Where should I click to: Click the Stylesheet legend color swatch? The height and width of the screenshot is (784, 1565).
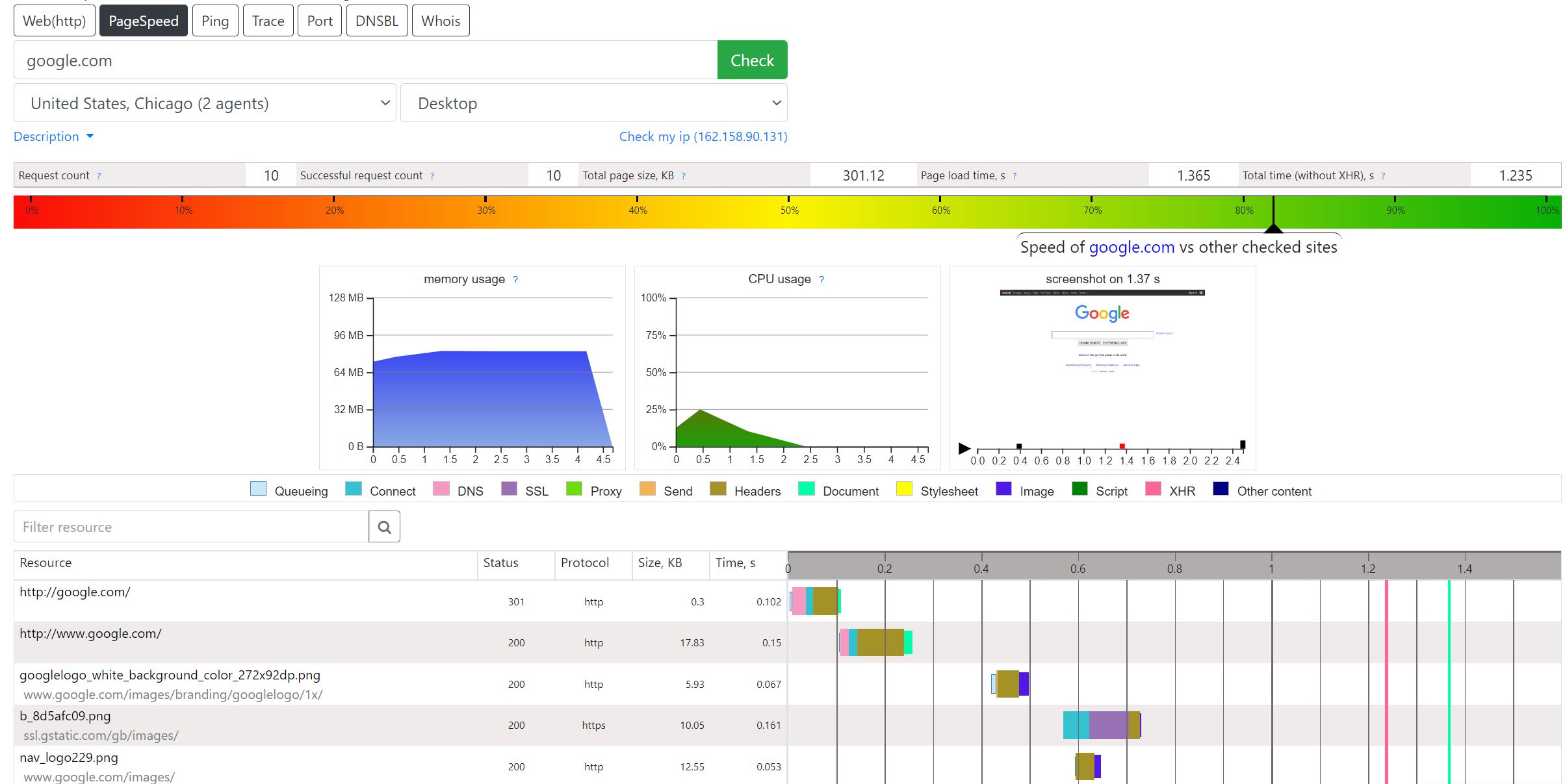pyautogui.click(x=904, y=489)
